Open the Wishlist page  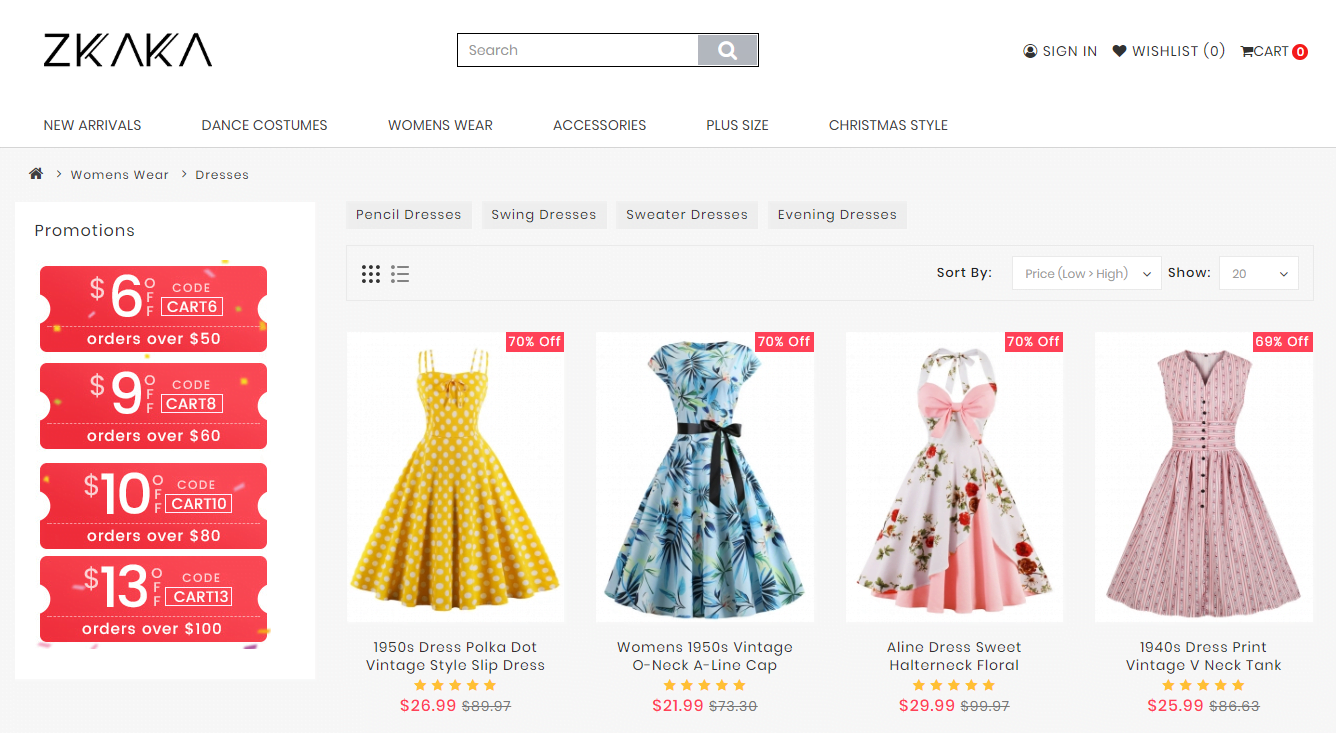tap(1168, 51)
